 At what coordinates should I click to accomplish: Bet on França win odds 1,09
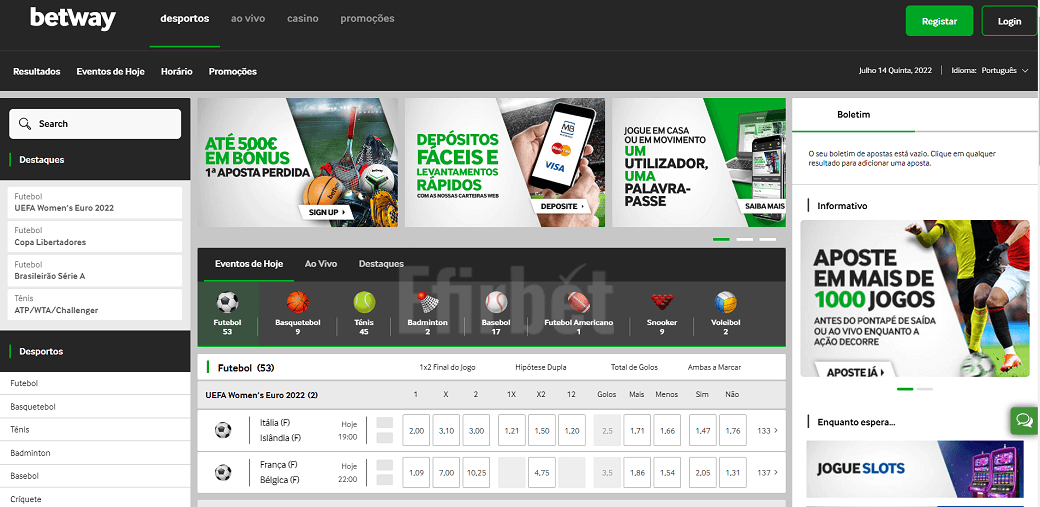(417, 473)
